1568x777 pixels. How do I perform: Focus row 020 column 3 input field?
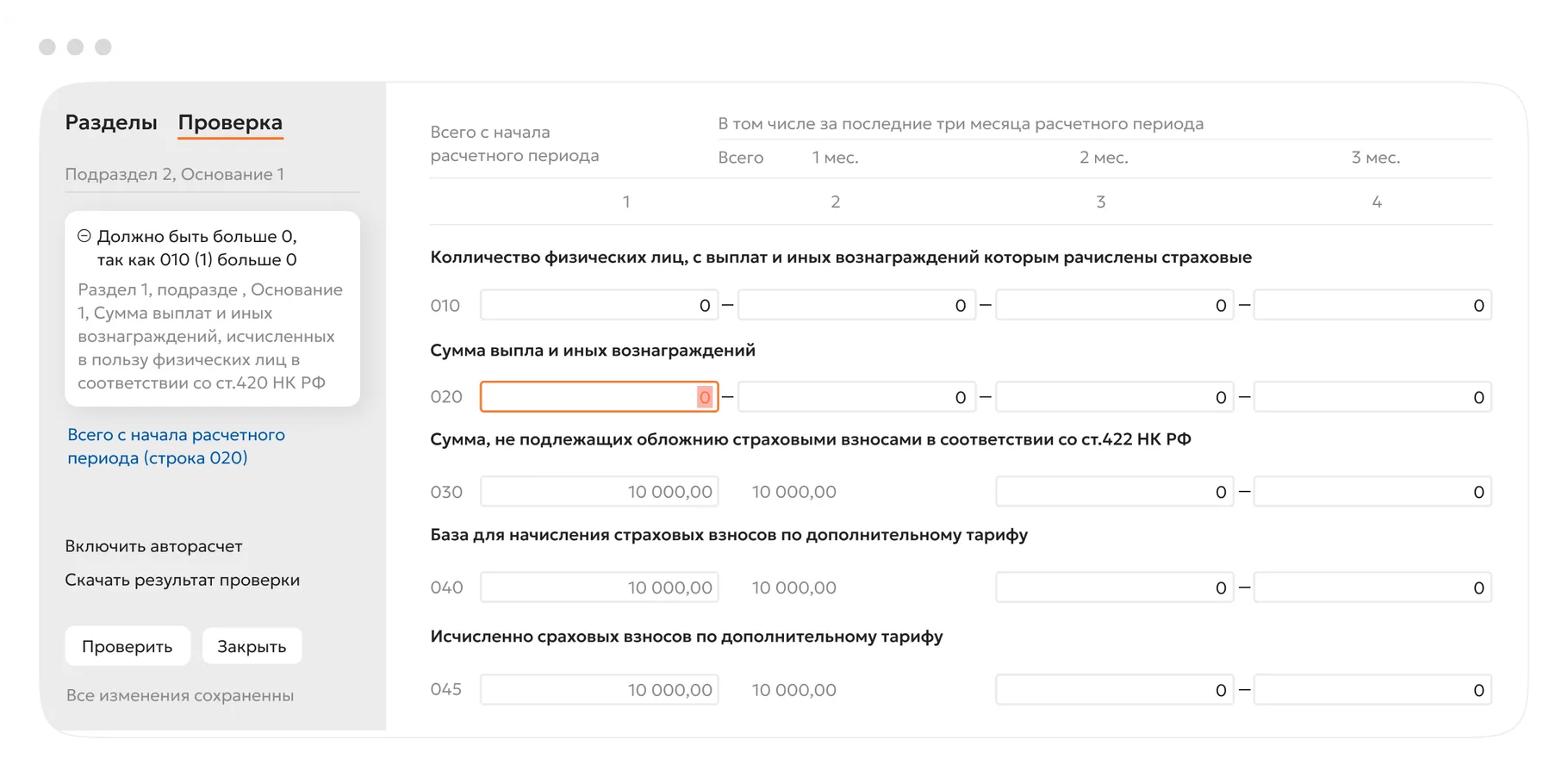click(1115, 397)
